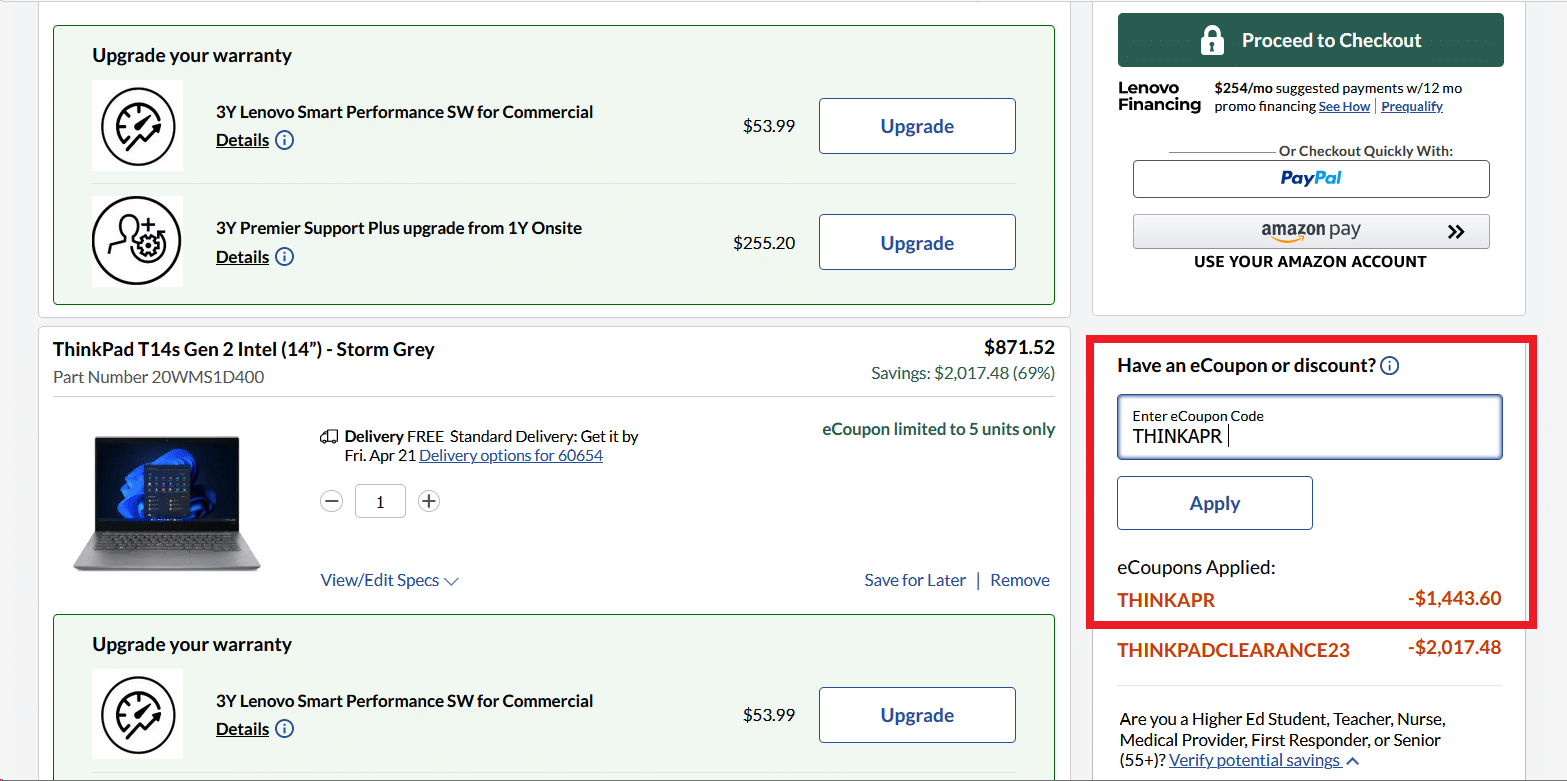Click the lock icon on Proceed to Checkout
The height and width of the screenshot is (781, 1567).
(x=1213, y=40)
